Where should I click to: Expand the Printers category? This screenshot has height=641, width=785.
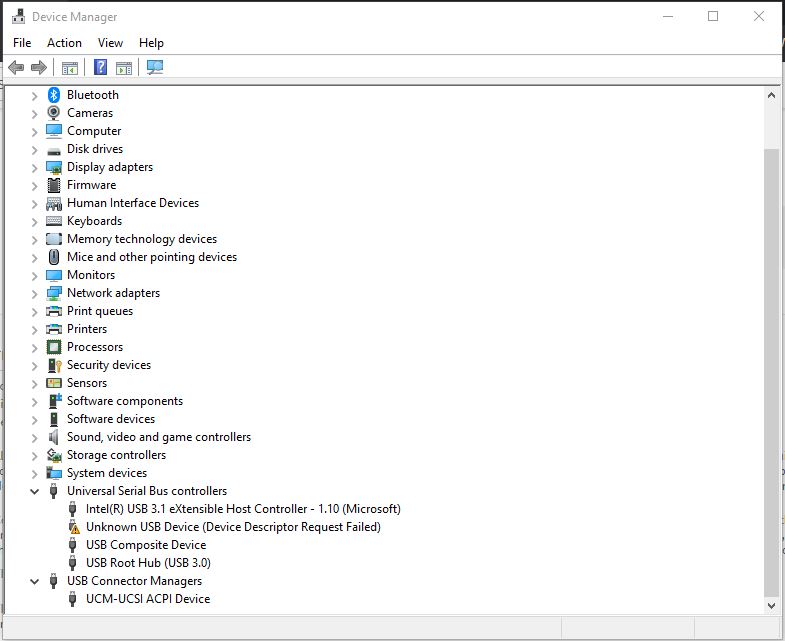[x=34, y=330]
